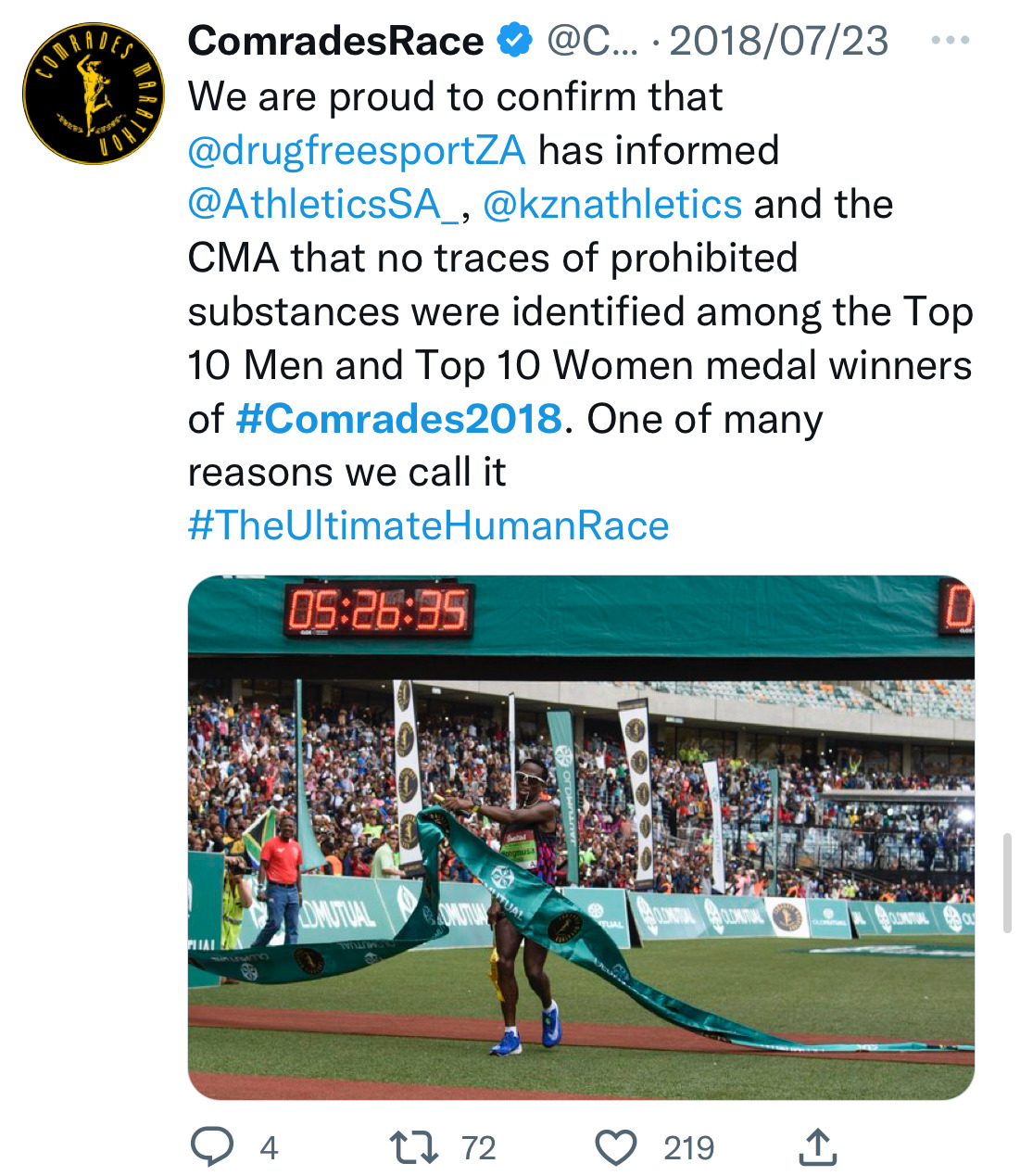Viewport: 1020px width, 1176px height.
Task: Follow the #TheUltimateHumanRace hashtag
Action: click(x=428, y=526)
